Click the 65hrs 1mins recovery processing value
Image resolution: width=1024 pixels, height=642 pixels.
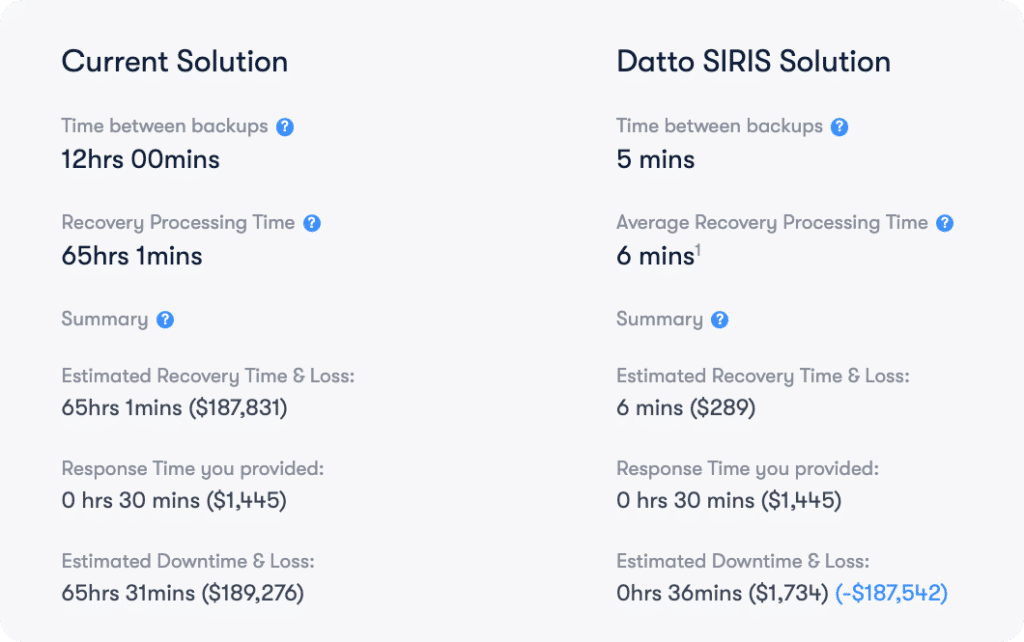pos(132,256)
